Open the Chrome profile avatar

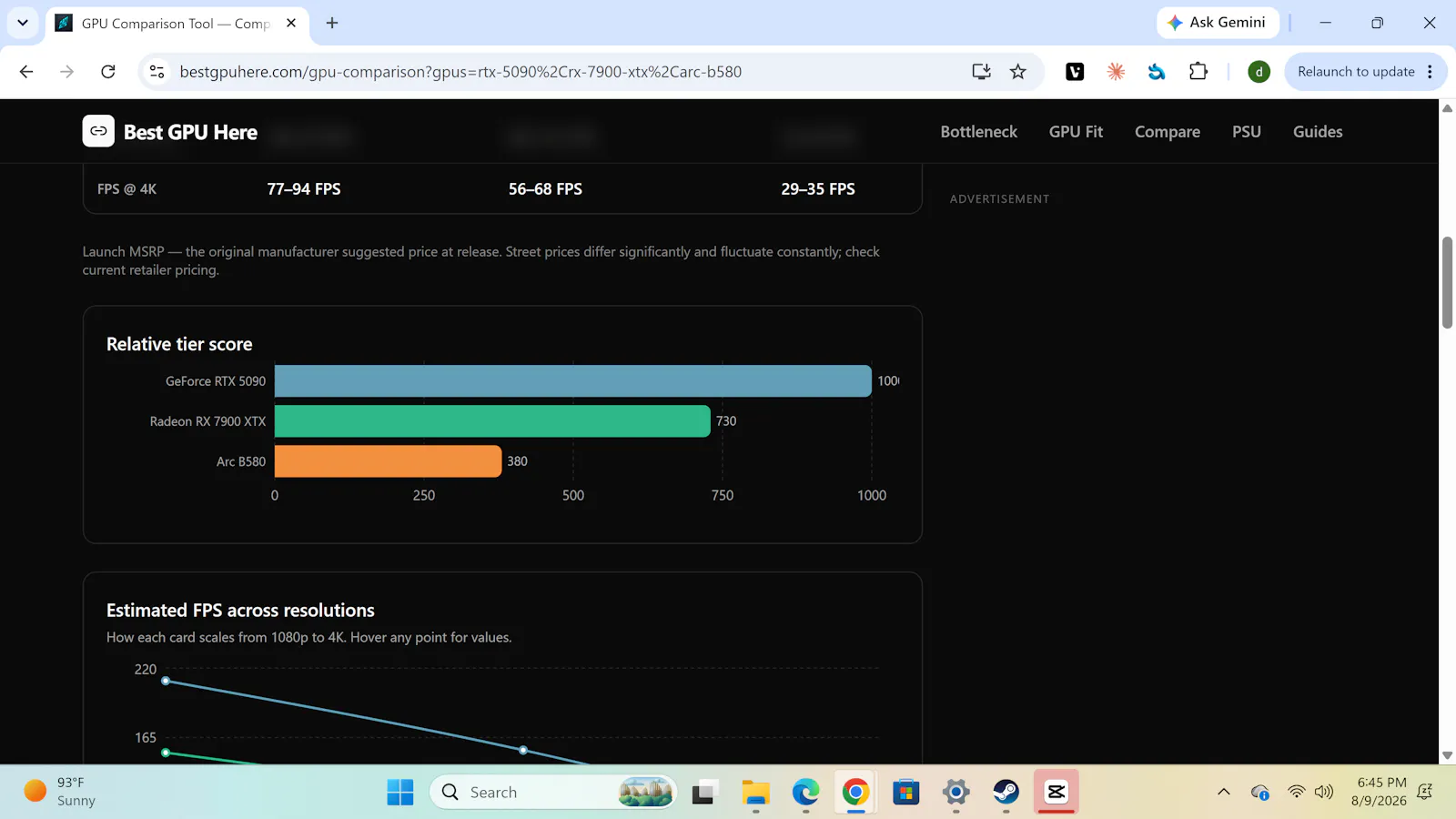point(1259,72)
